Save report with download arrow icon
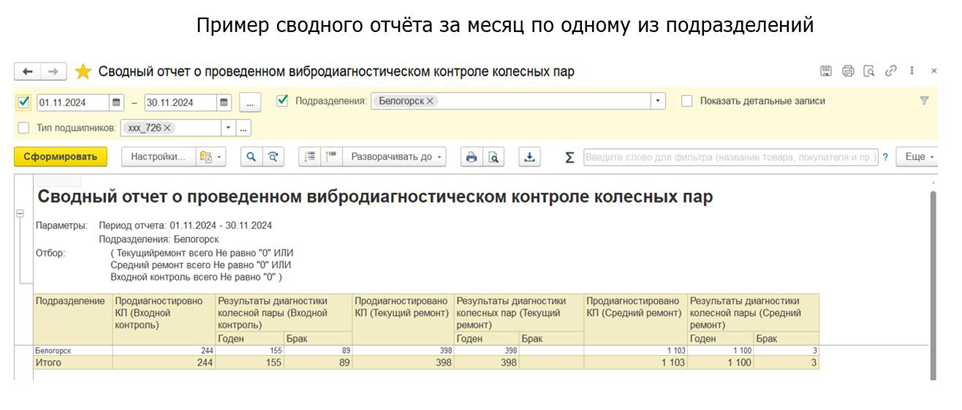This screenshot has width=962, height=410. coord(529,157)
